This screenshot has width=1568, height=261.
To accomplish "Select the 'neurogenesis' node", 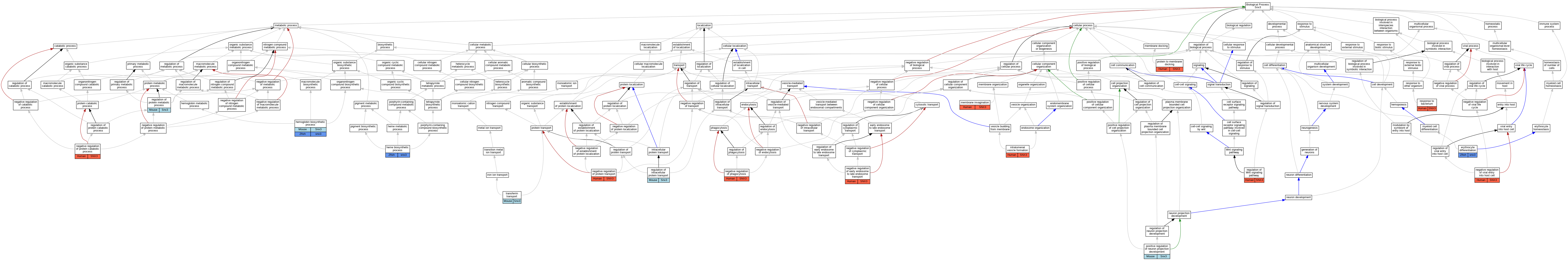I will tap(1309, 128).
